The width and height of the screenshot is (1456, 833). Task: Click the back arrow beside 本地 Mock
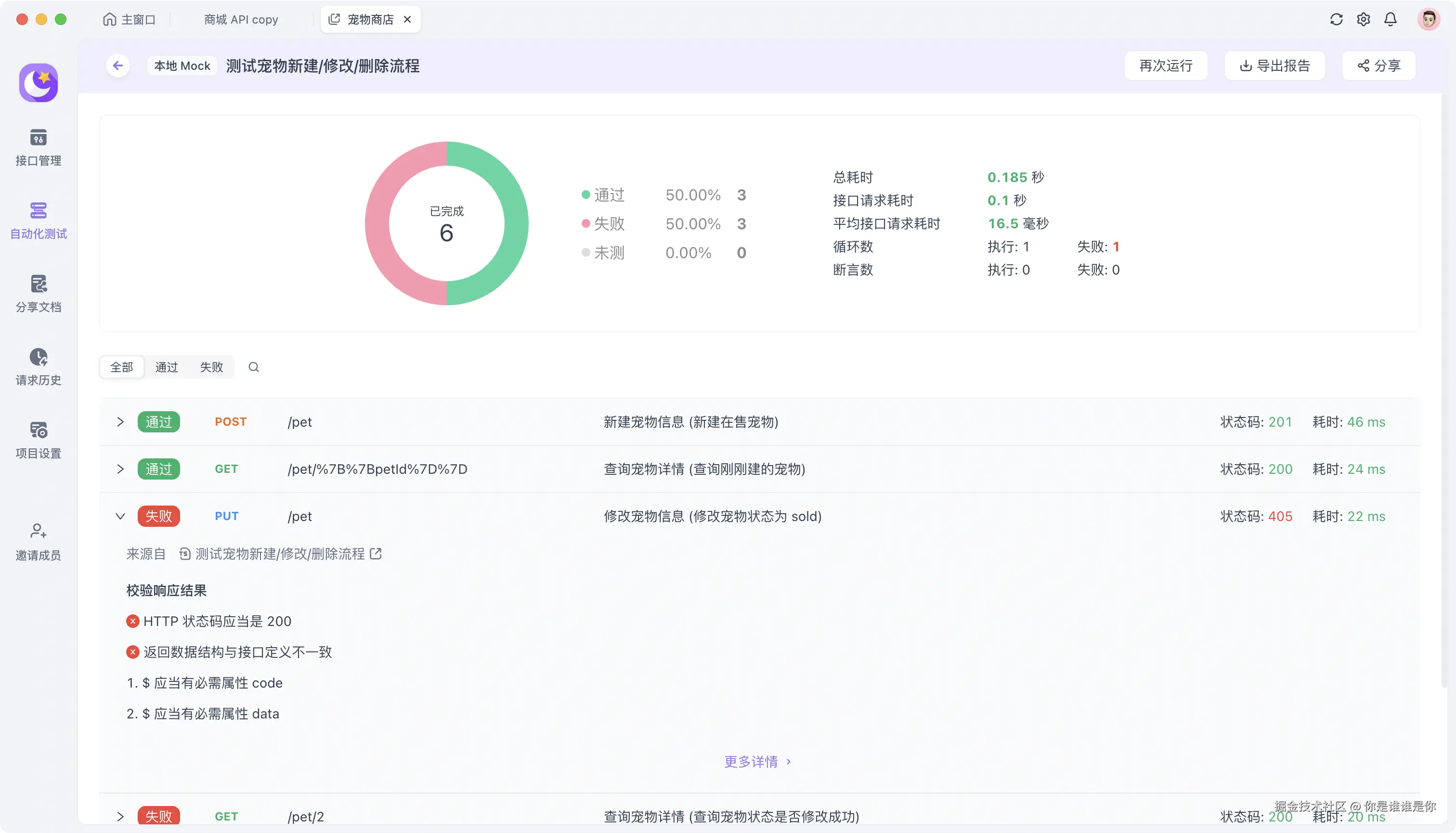tap(118, 66)
